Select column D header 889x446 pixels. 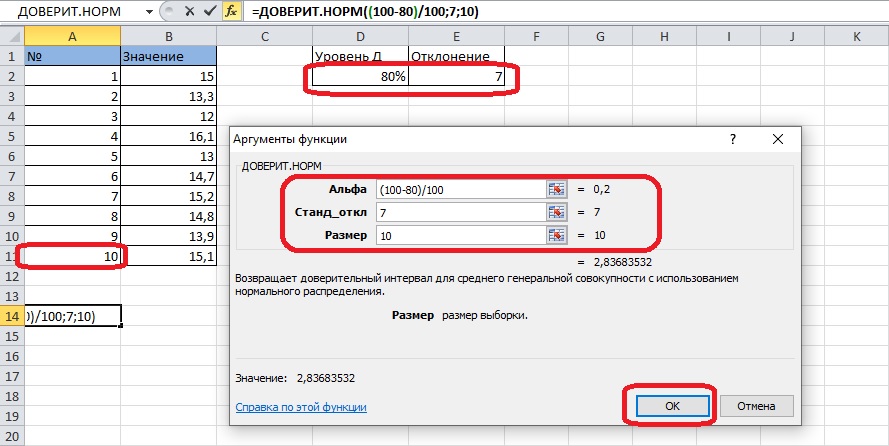click(360, 36)
